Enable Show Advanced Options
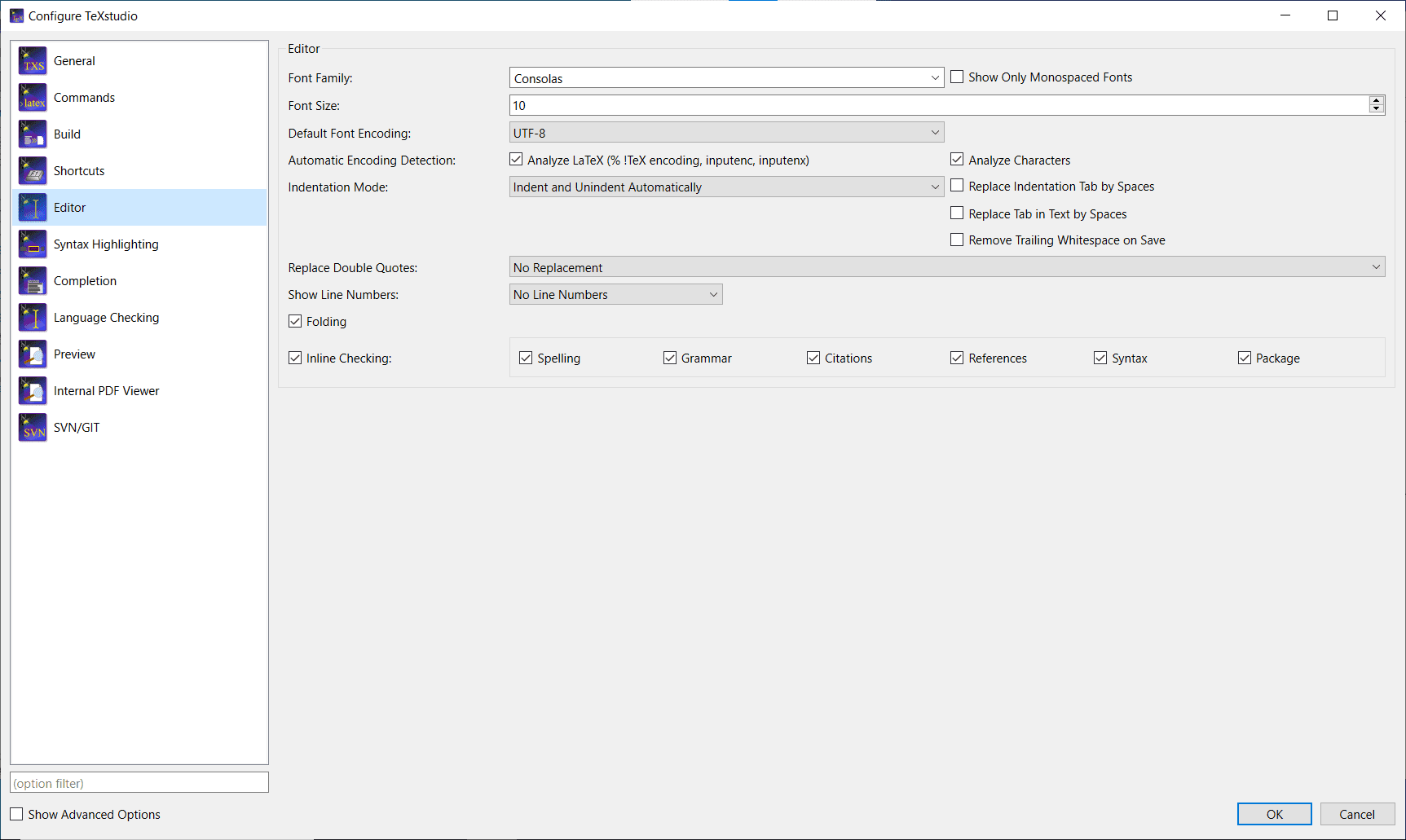This screenshot has height=840, width=1406. (x=16, y=814)
